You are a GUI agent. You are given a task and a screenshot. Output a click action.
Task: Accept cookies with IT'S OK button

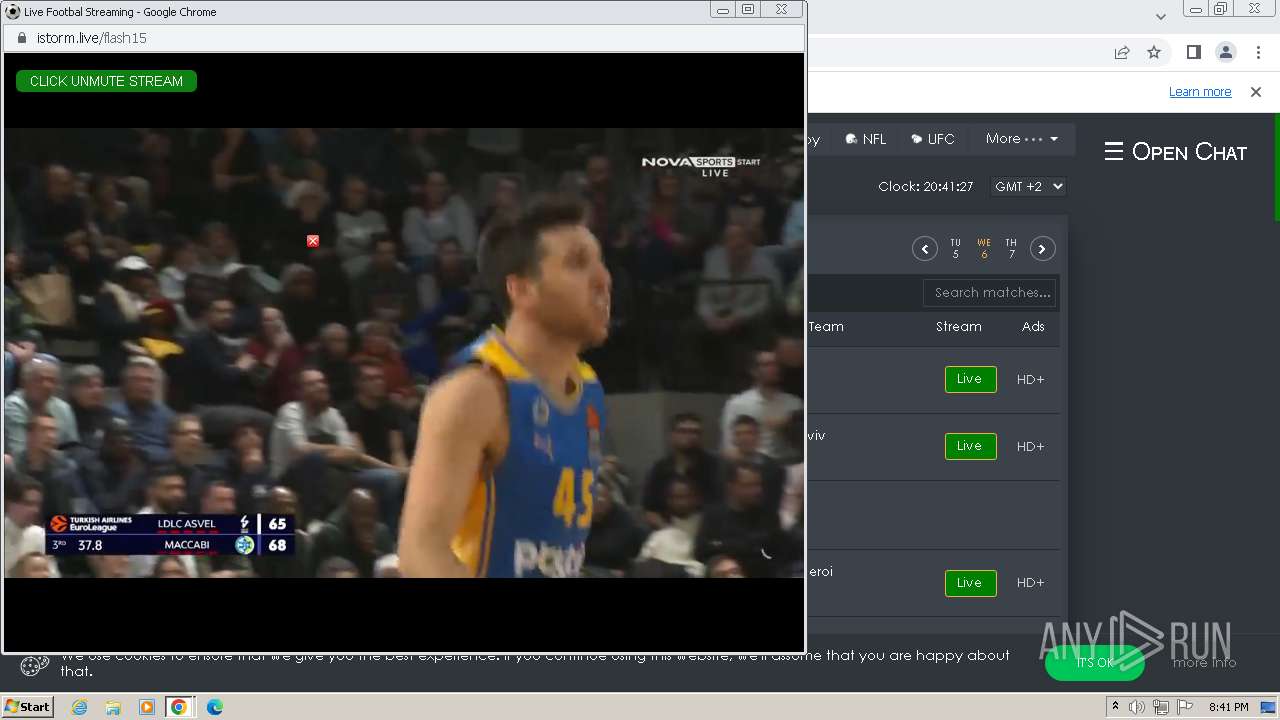pos(1095,662)
